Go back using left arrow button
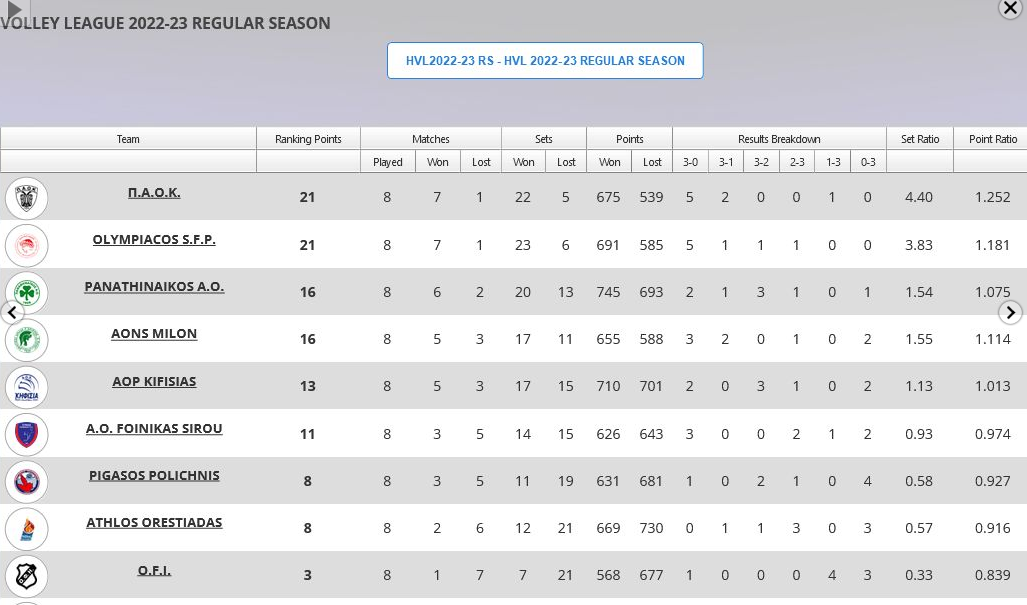This screenshot has width=1027, height=605. pos(12,312)
